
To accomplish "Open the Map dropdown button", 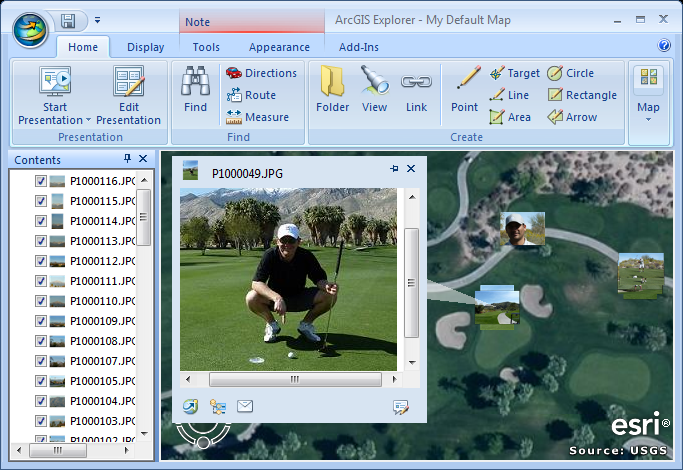I will click(648, 95).
